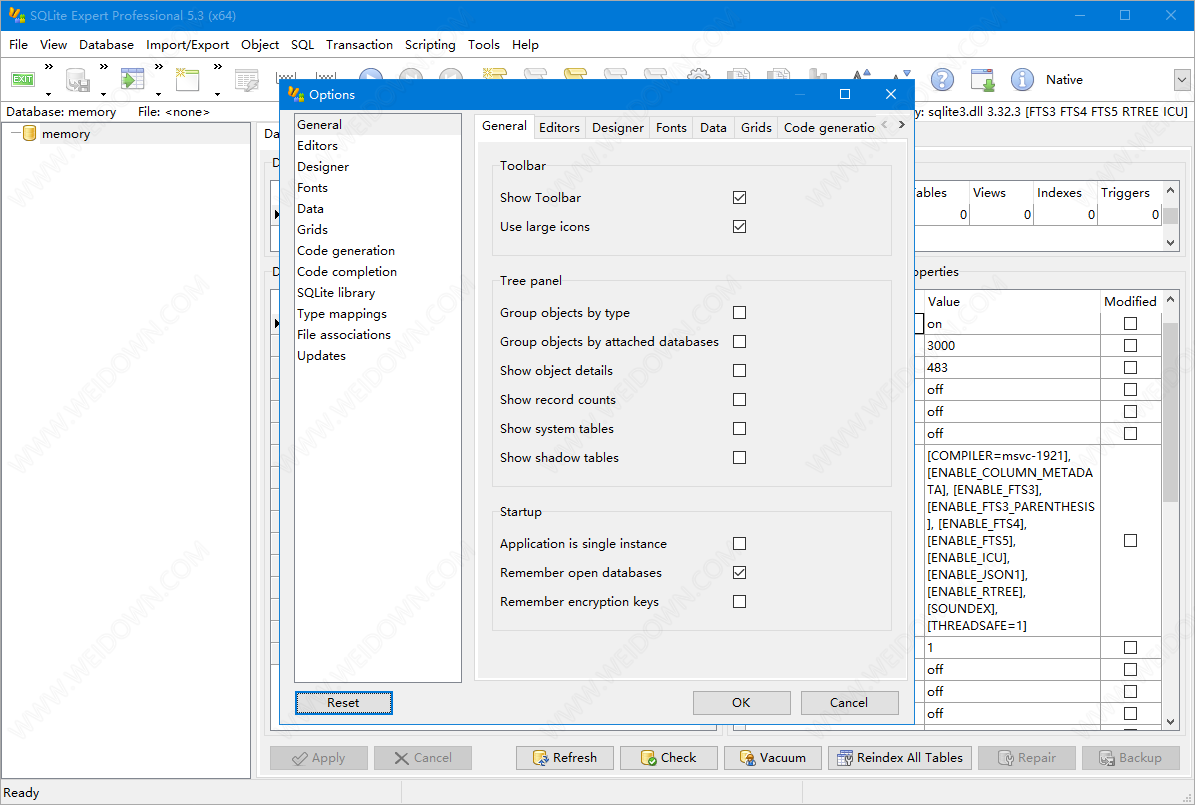Click the disabled Repair button
1195x805 pixels.
click(1027, 758)
